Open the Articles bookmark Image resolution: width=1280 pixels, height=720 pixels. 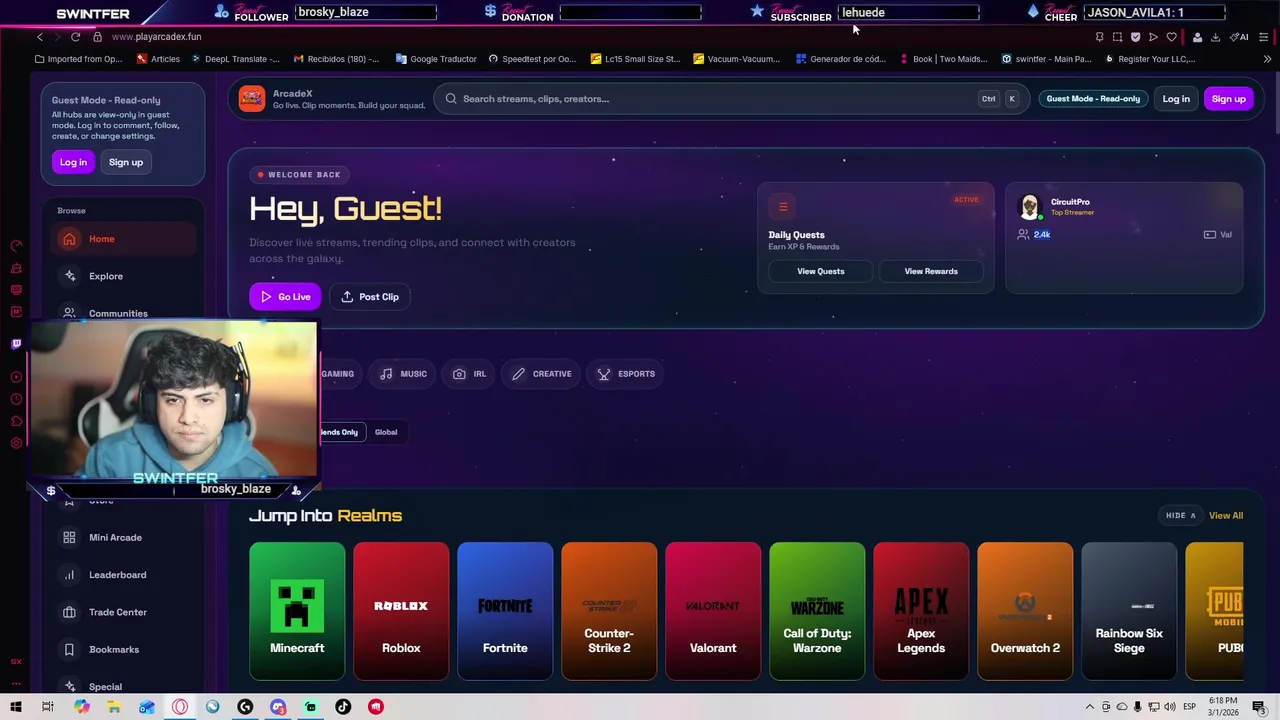[x=158, y=59]
